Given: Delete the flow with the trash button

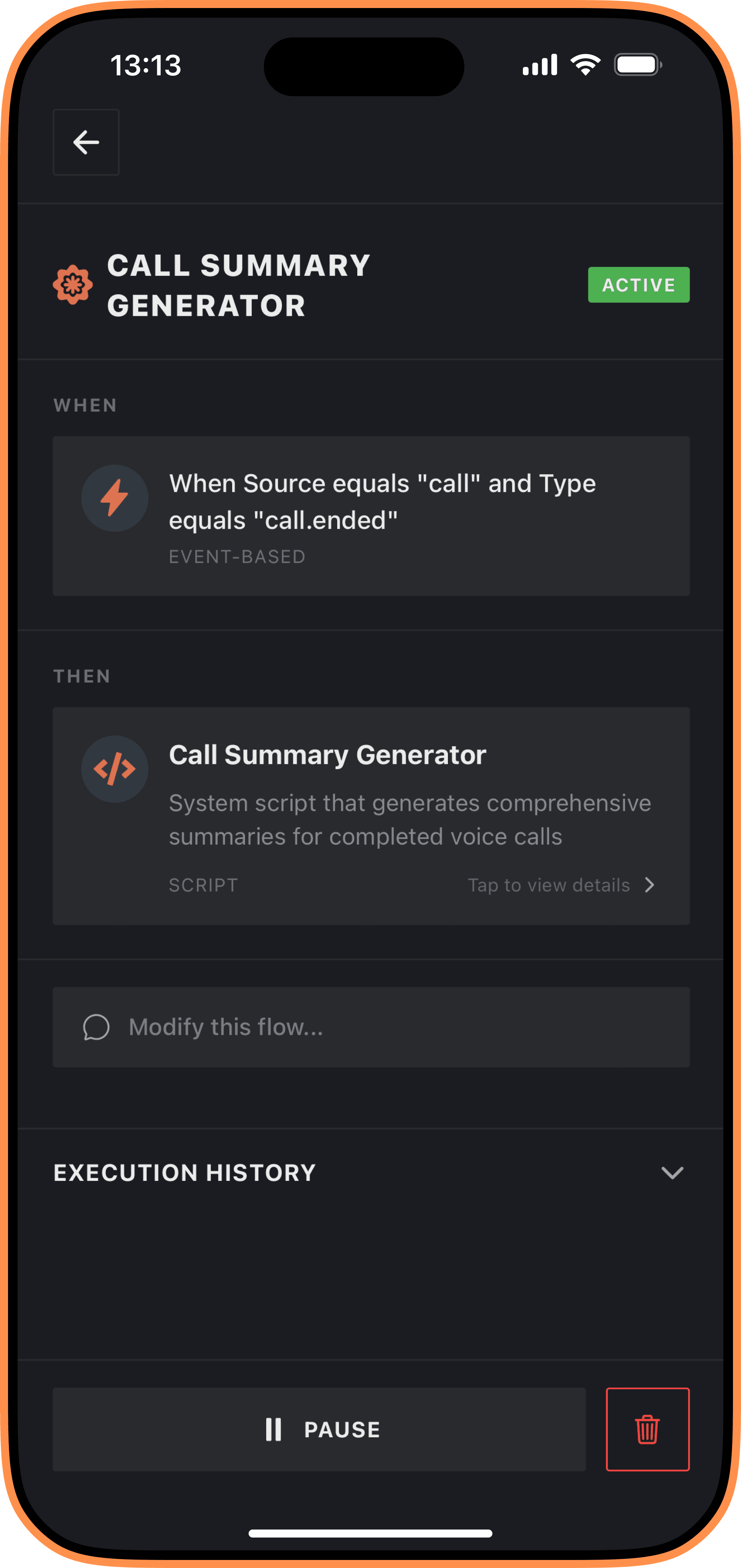Looking at the screenshot, I should point(647,1430).
